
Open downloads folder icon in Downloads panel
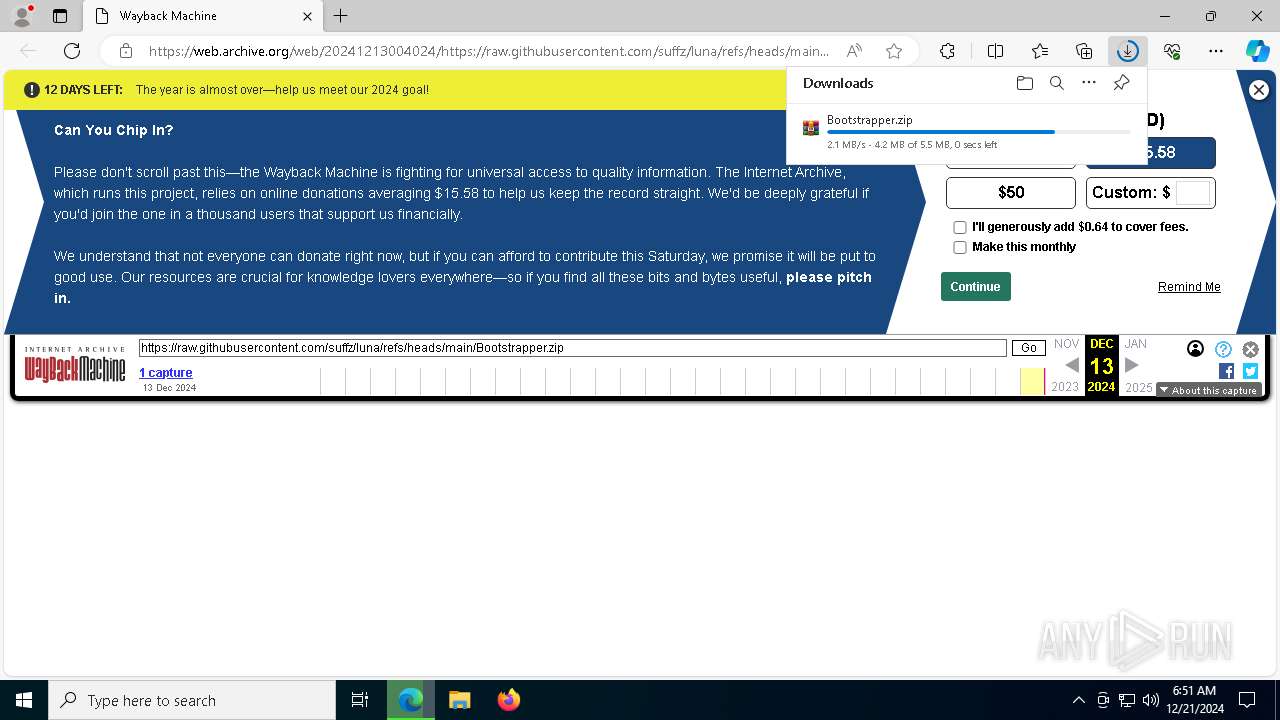1024,83
